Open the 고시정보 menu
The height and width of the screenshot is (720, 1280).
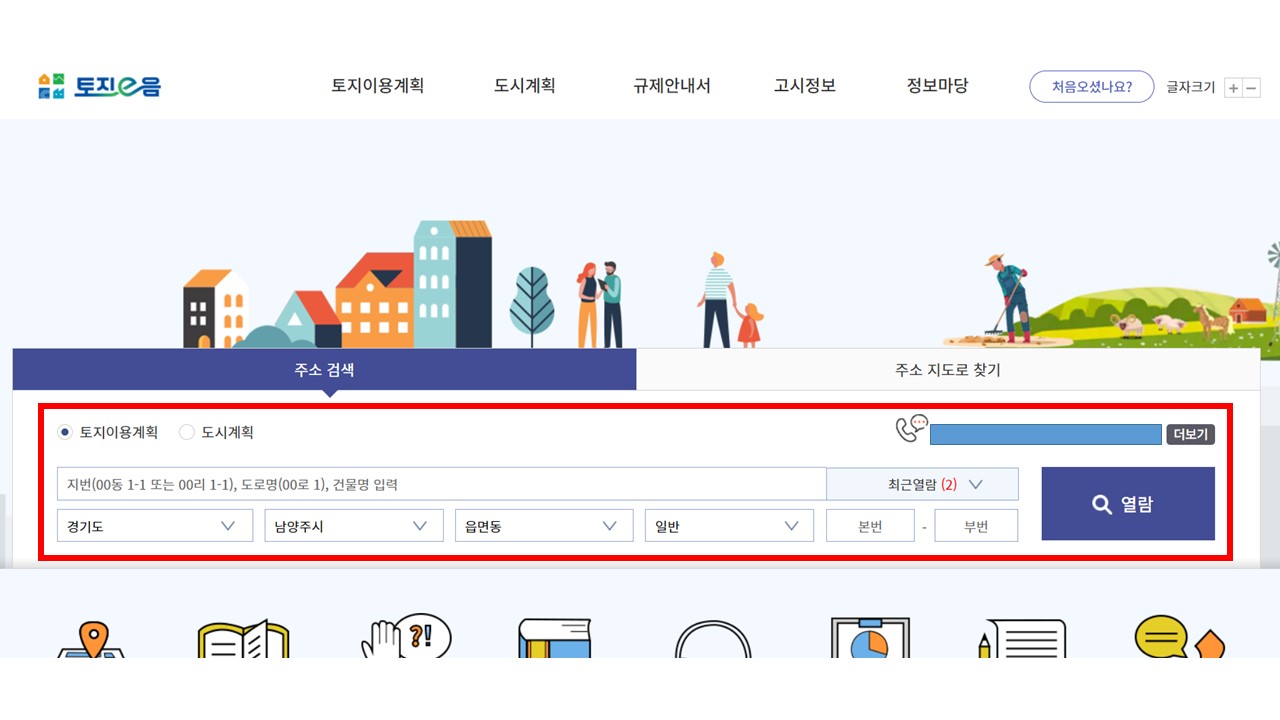point(805,87)
